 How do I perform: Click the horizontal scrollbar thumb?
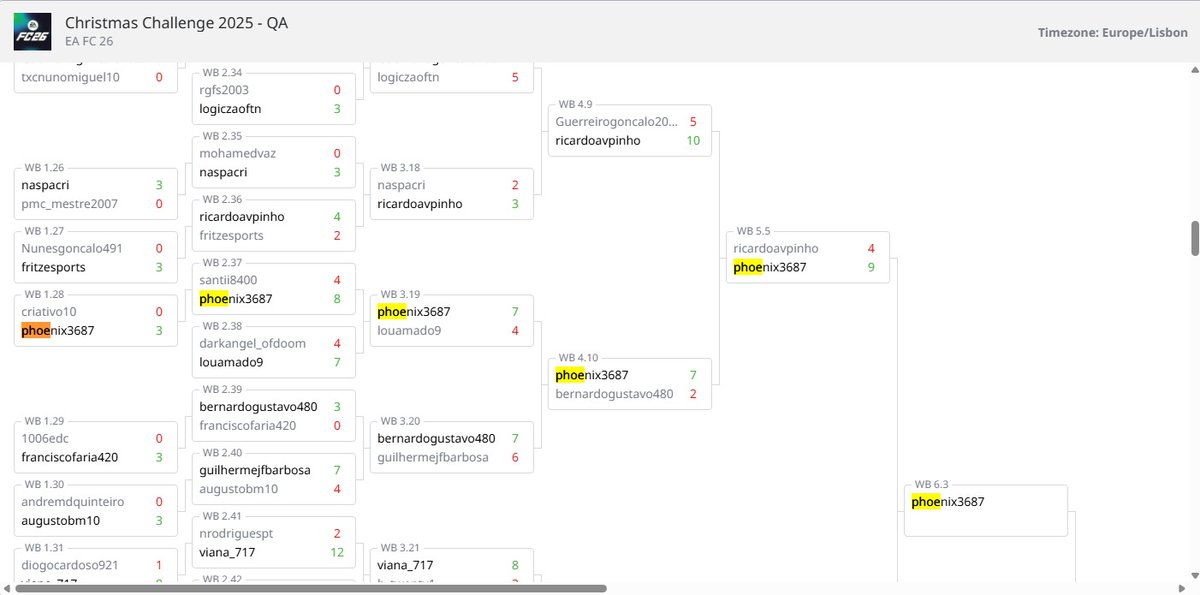(310, 589)
